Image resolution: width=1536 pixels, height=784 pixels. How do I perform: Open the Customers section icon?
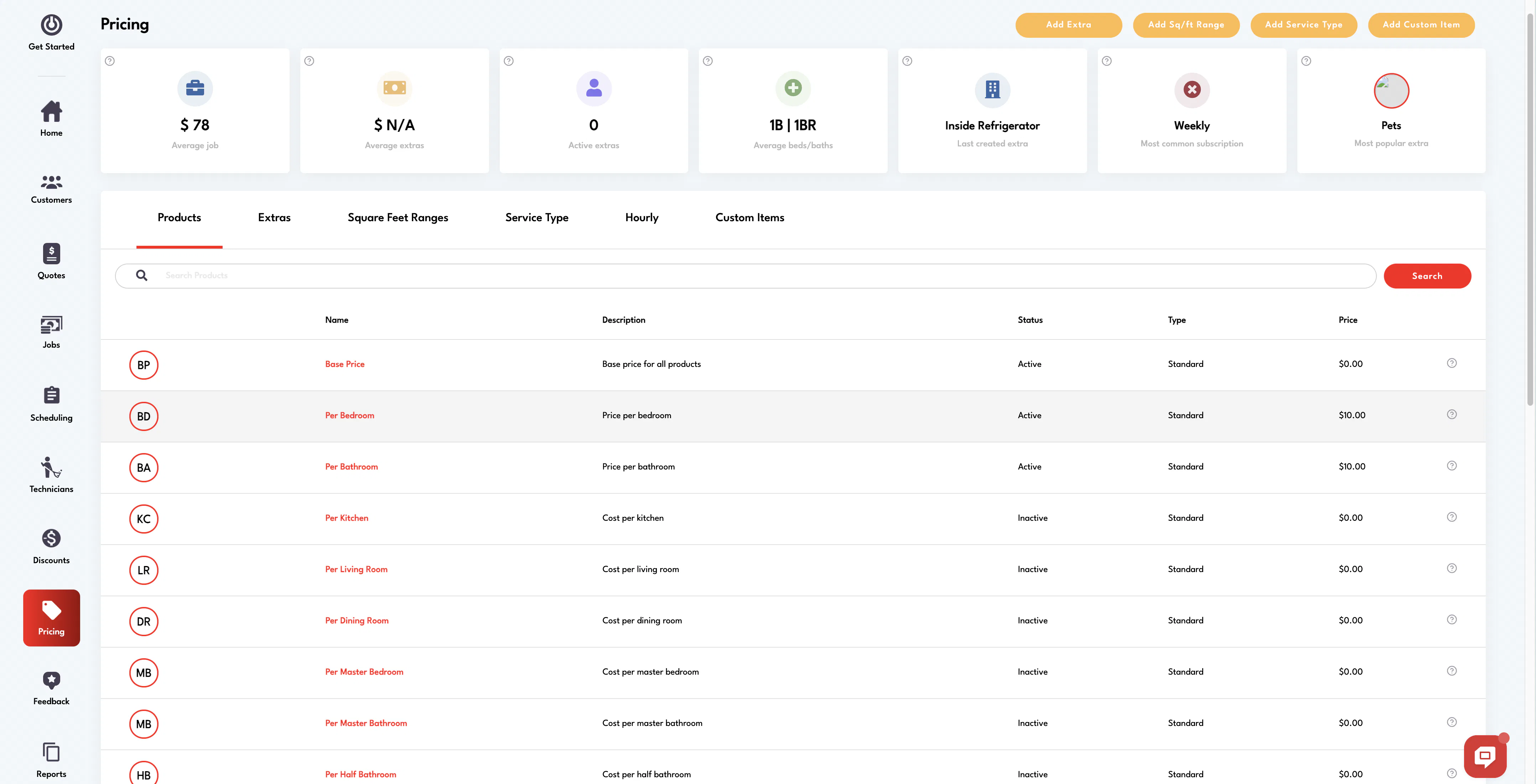tap(51, 182)
